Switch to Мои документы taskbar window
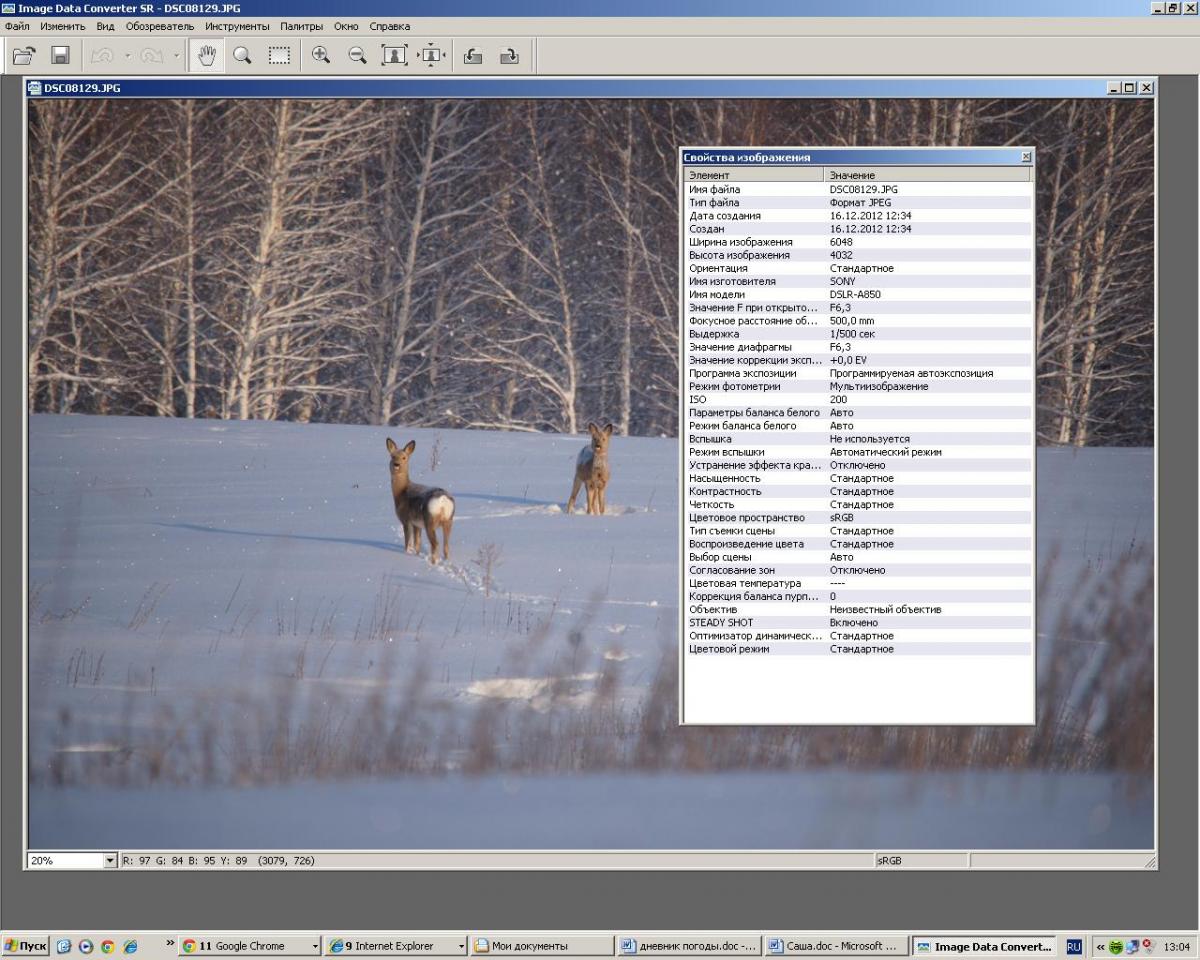 tap(540, 946)
